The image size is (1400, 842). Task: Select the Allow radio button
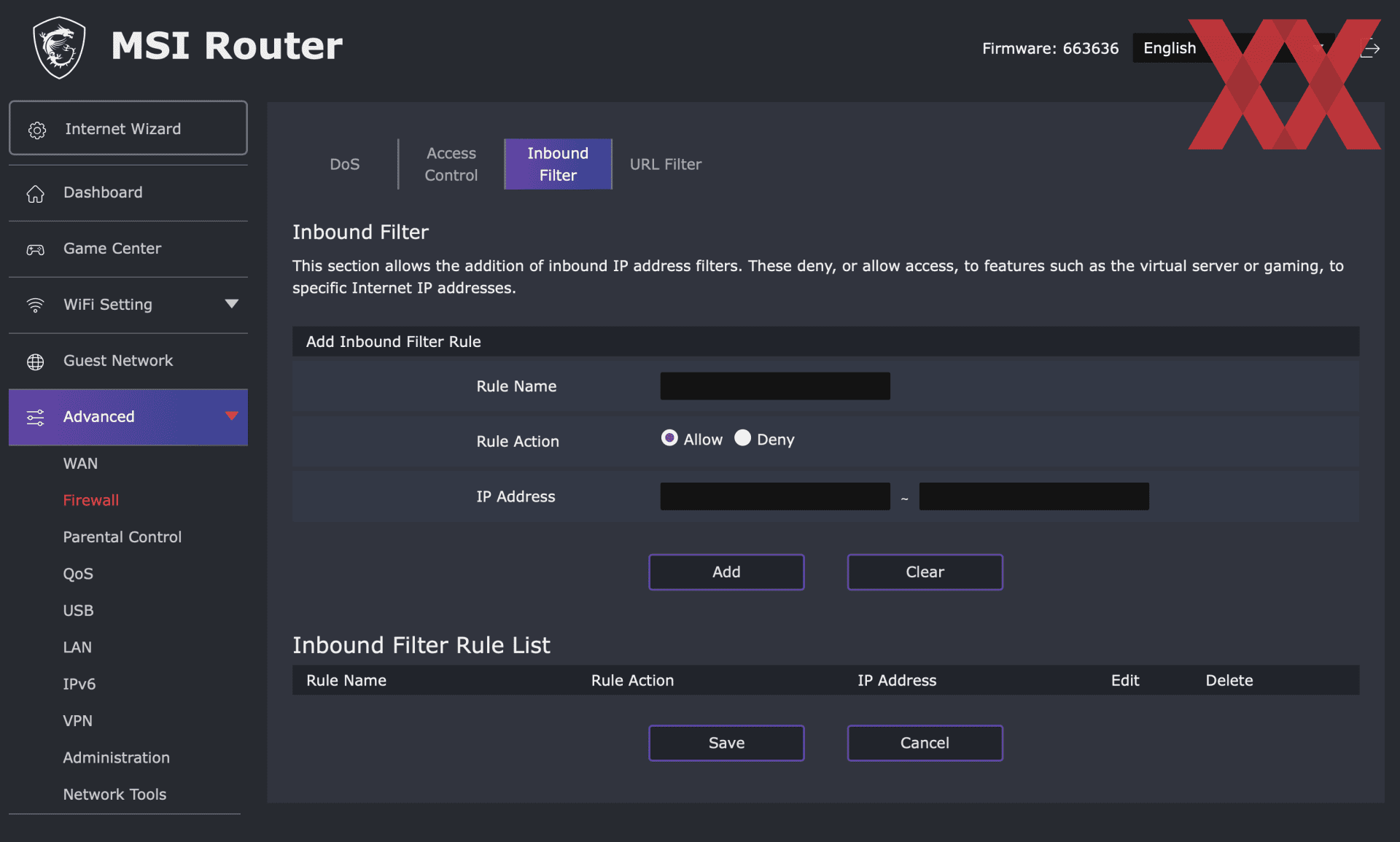point(669,437)
